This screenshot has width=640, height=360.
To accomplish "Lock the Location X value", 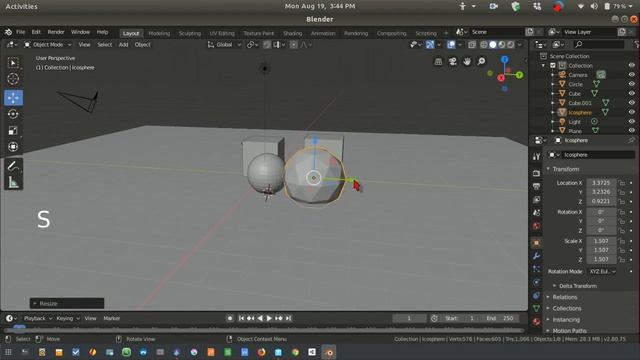I will point(621,183).
